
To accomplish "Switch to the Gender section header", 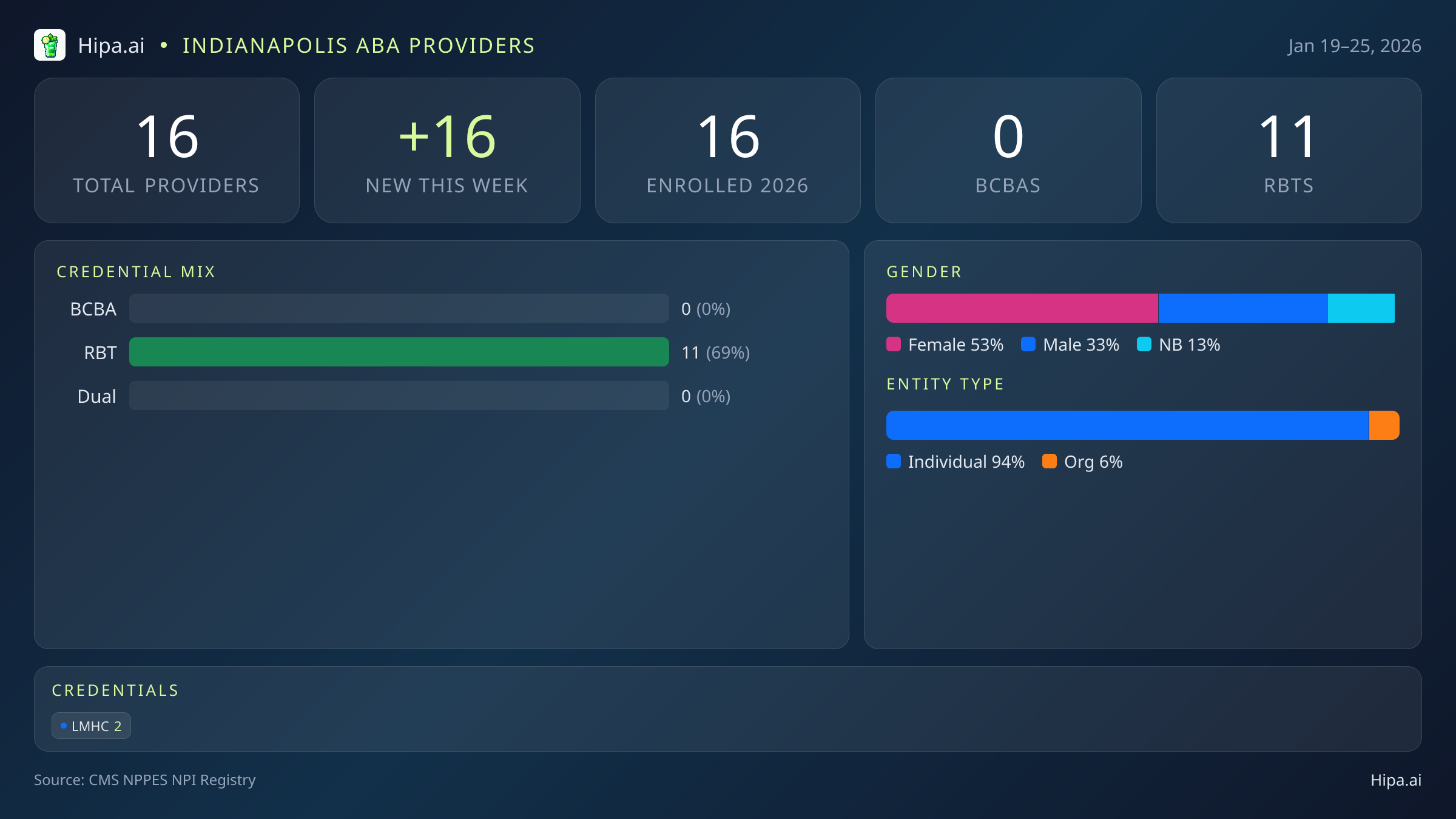I will point(923,271).
